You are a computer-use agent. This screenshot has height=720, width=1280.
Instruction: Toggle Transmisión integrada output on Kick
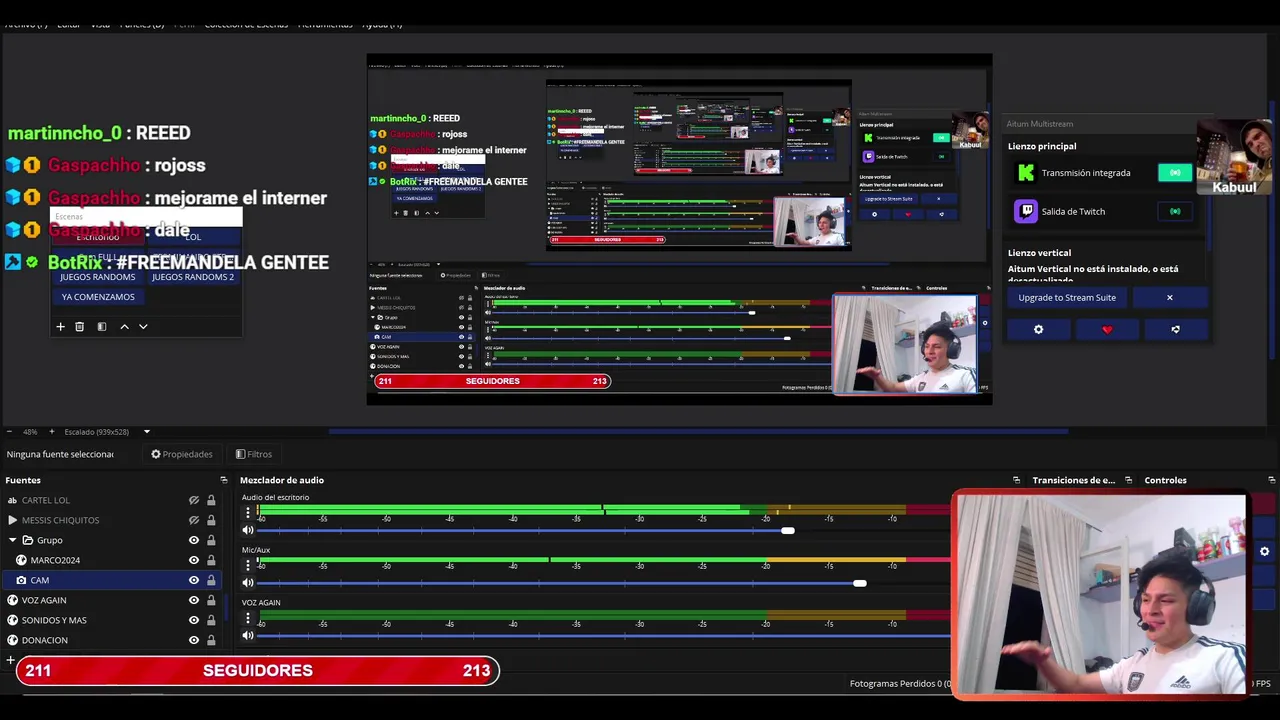[1175, 173]
